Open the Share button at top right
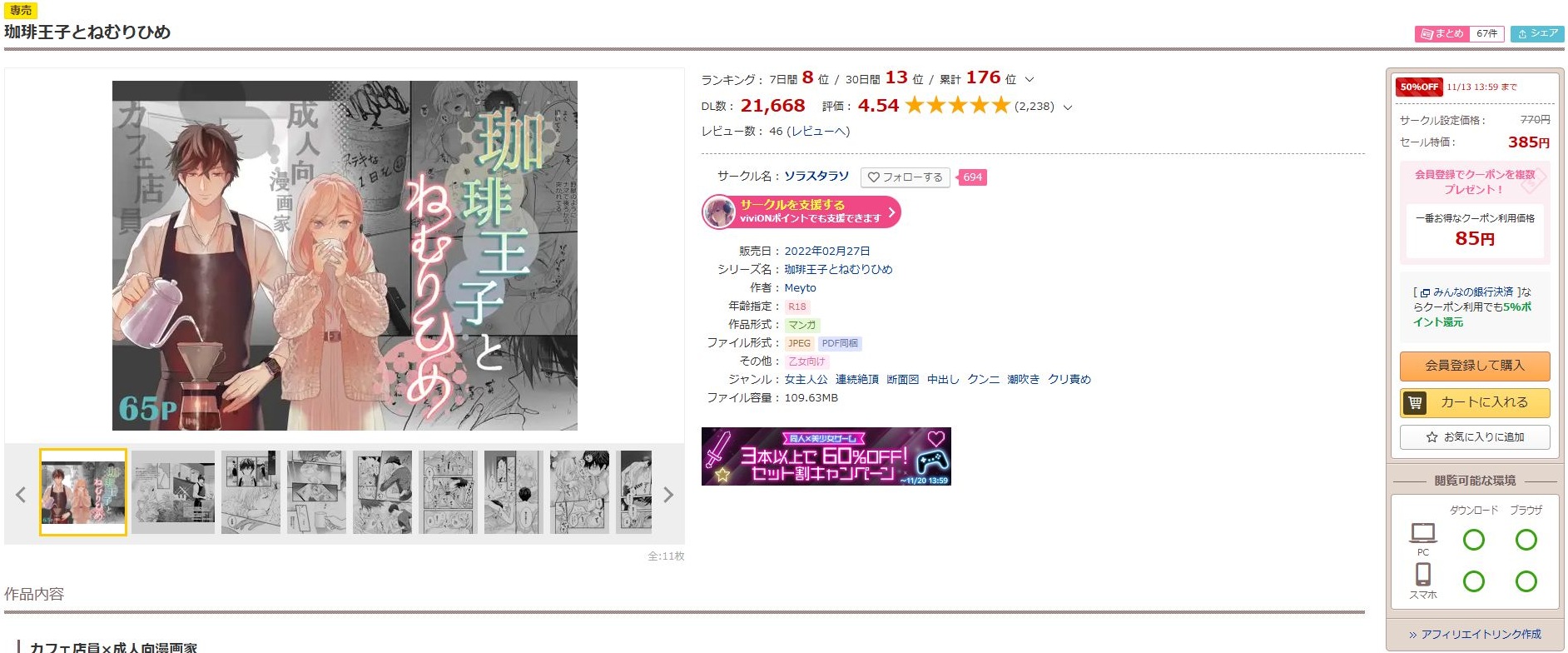 click(1537, 33)
